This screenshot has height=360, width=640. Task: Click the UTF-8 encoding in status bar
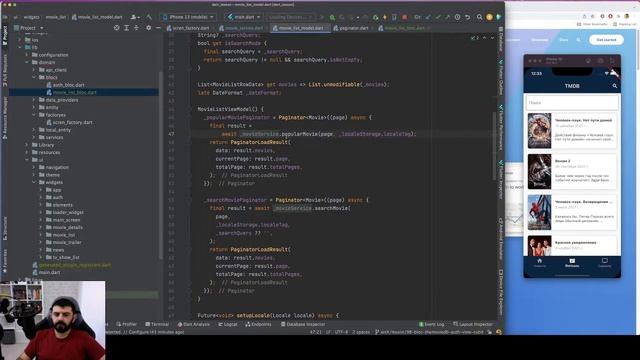341,332
